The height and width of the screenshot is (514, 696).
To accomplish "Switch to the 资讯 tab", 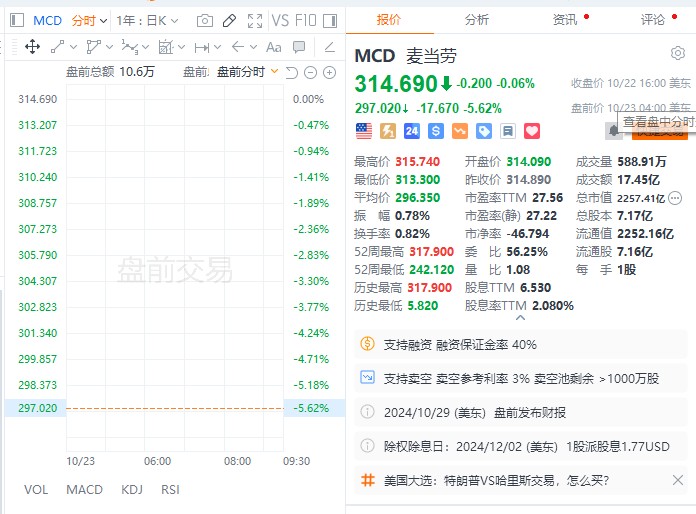I will pyautogui.click(x=565, y=20).
